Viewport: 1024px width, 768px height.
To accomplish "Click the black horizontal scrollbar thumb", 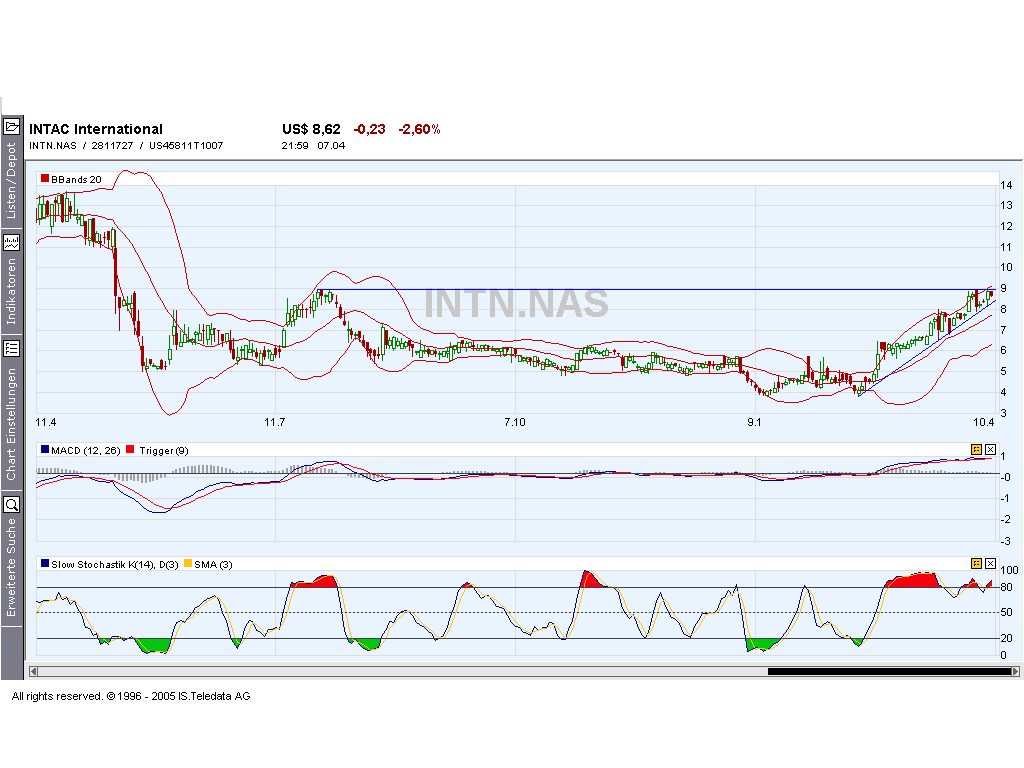I will pos(889,671).
